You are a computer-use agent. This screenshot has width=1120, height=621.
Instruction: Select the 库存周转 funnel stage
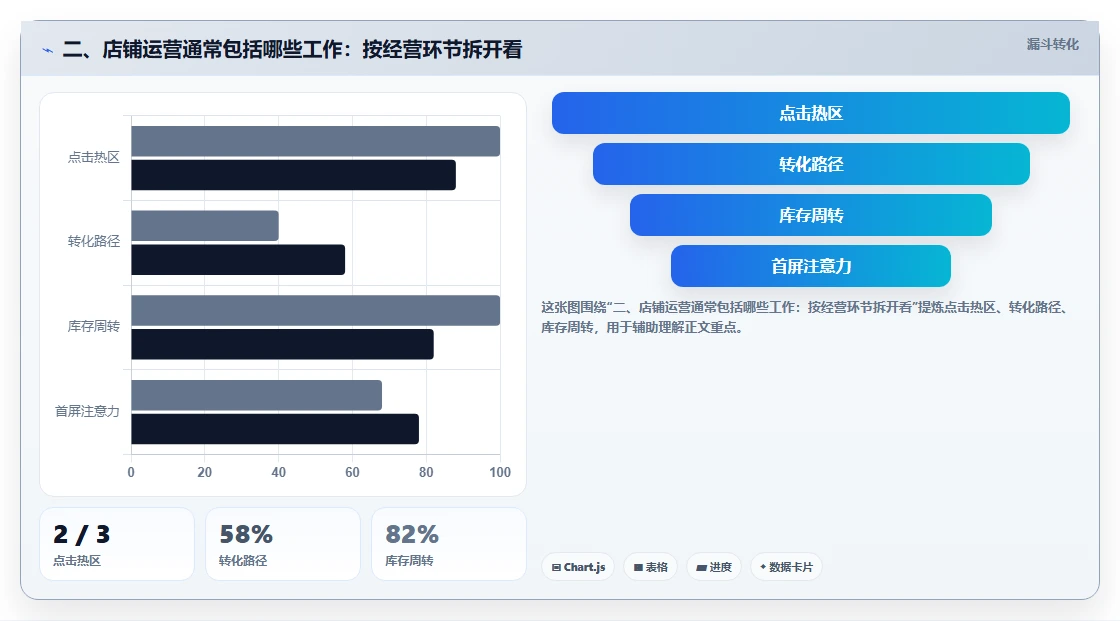[811, 215]
